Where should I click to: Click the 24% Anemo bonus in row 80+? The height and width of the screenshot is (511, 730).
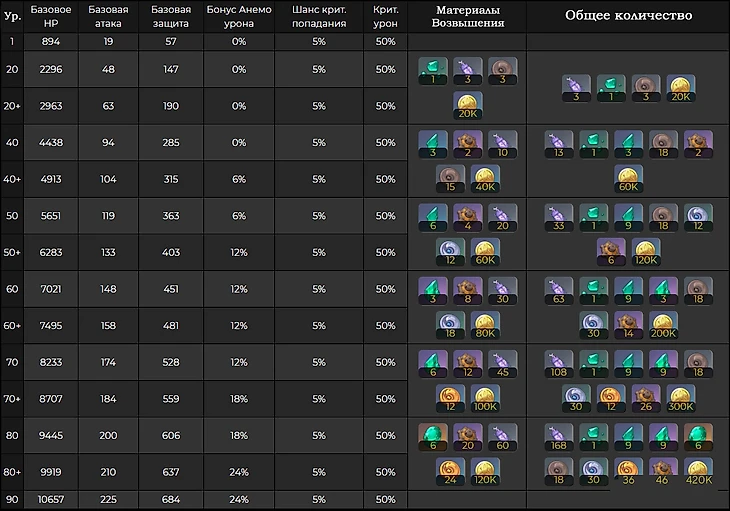pyautogui.click(x=238, y=472)
